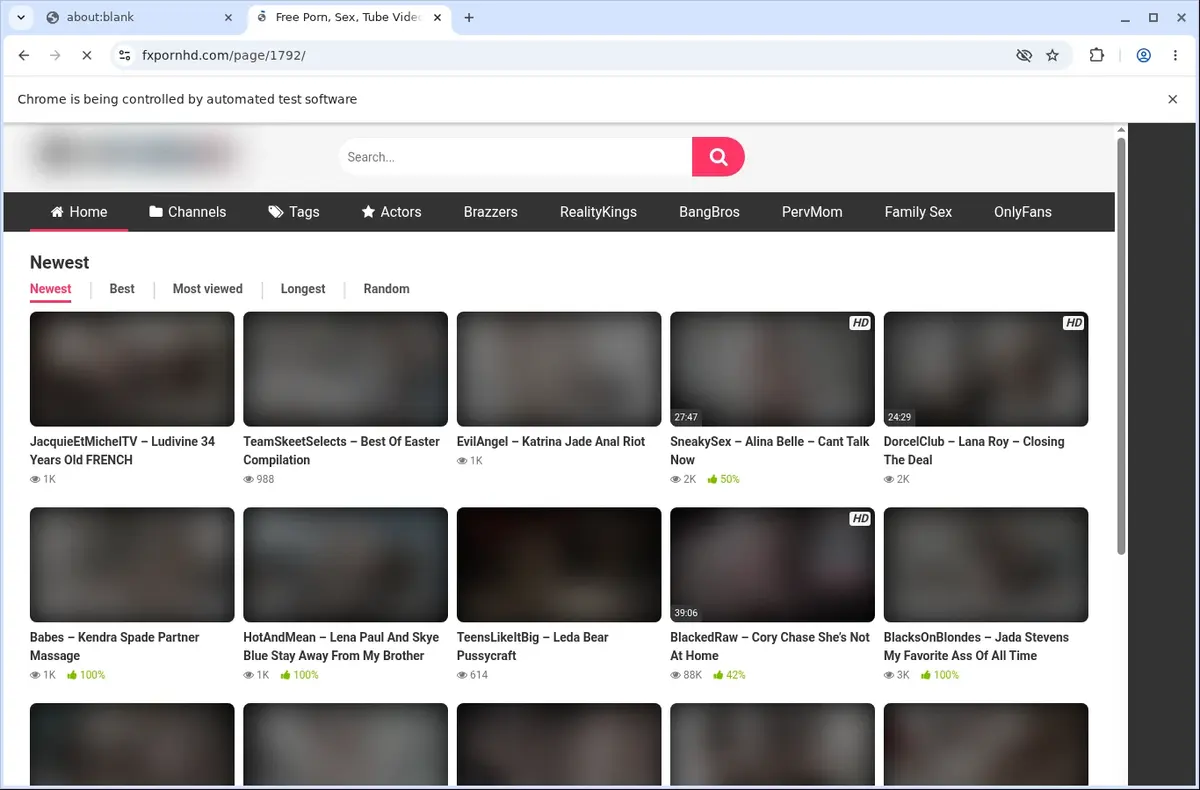Select the OnlyFans nav link

[1022, 212]
